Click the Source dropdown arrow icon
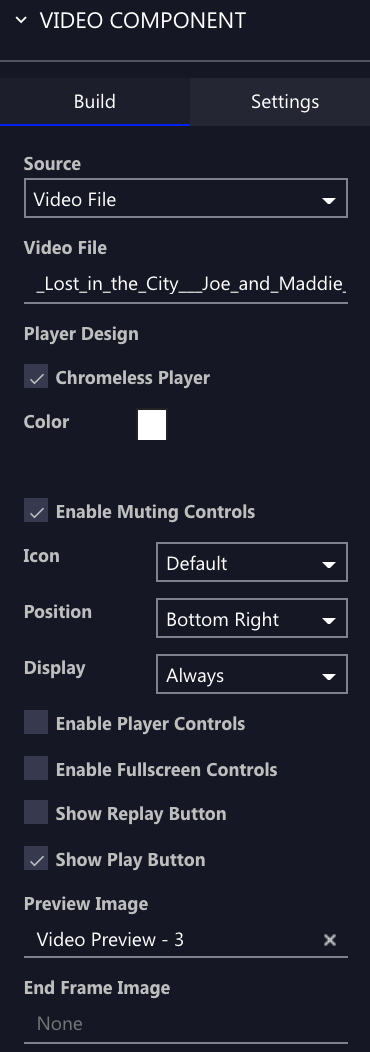 click(328, 201)
